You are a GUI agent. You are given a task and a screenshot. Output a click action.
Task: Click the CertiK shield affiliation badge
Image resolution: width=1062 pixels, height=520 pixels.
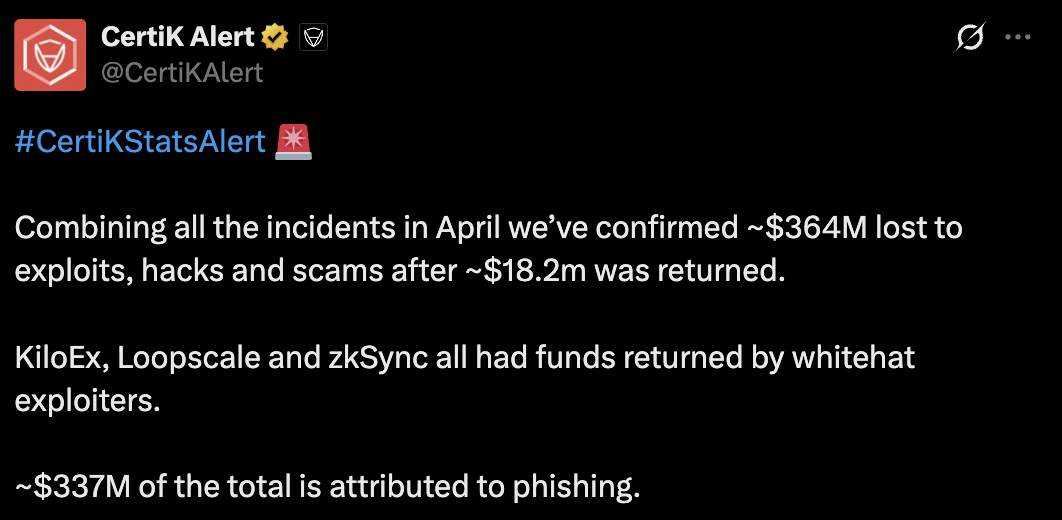(313, 38)
